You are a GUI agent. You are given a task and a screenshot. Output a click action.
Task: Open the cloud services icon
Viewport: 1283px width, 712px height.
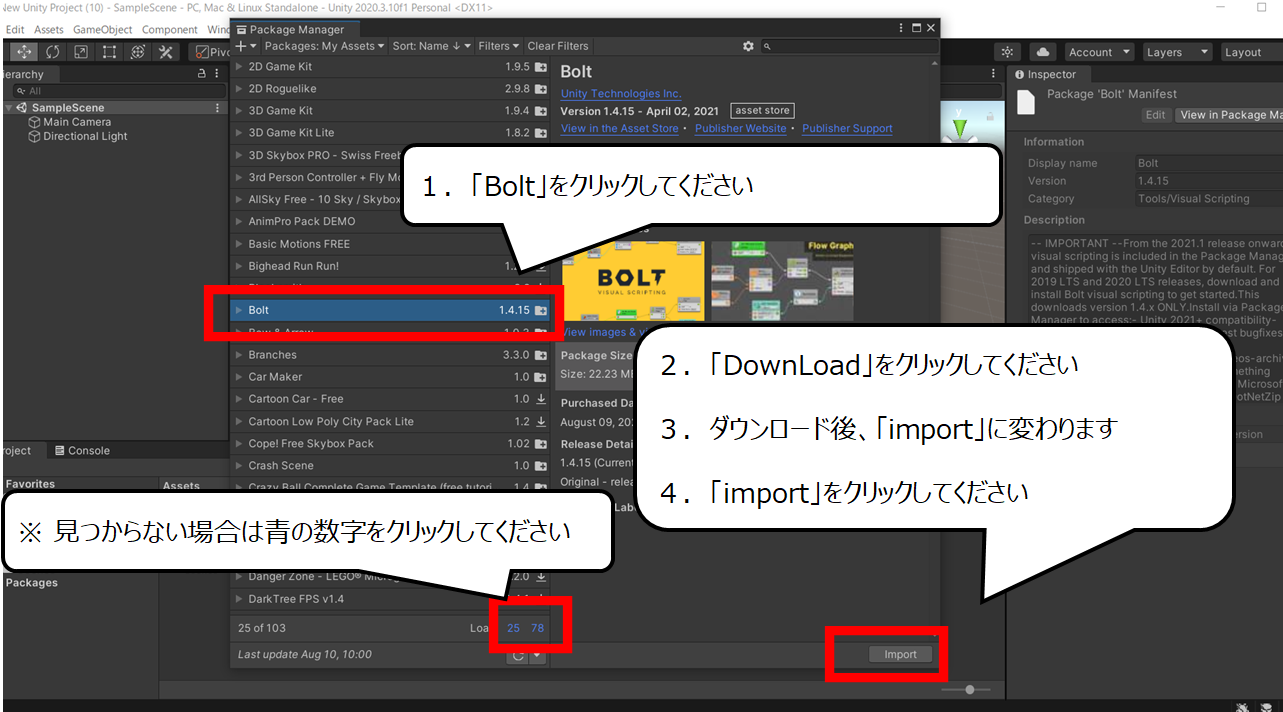[1043, 52]
